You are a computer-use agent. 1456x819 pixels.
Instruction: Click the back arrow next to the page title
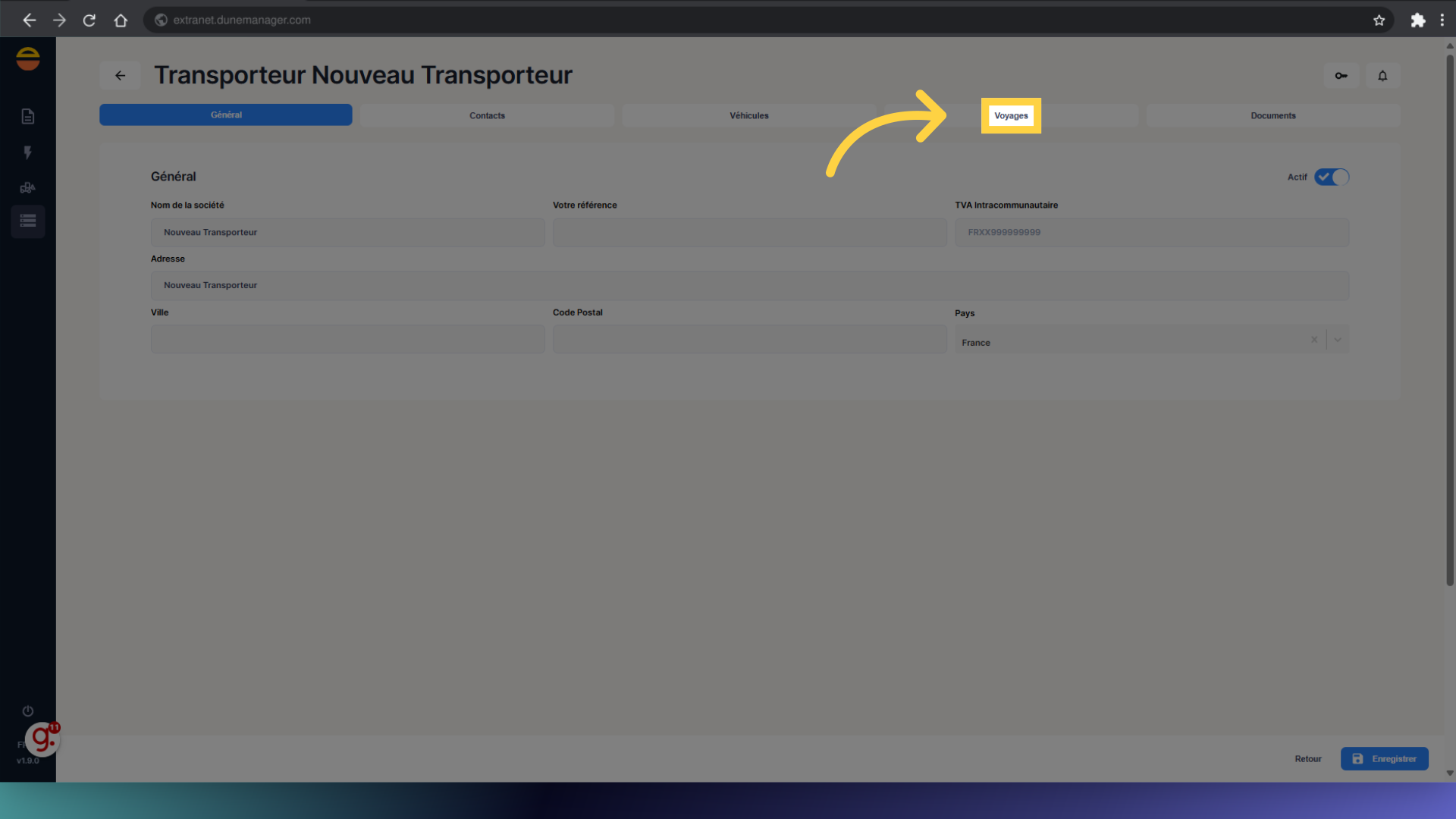click(120, 75)
